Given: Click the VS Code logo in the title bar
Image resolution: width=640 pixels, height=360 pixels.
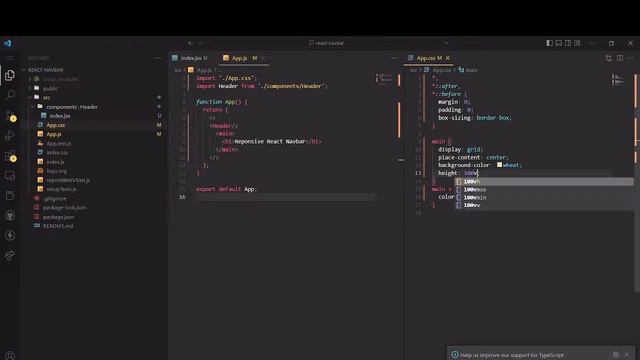Looking at the screenshot, I should tap(7, 43).
